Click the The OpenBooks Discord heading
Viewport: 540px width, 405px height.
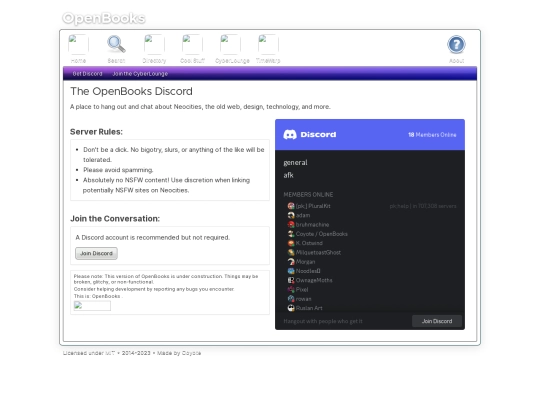[131, 91]
